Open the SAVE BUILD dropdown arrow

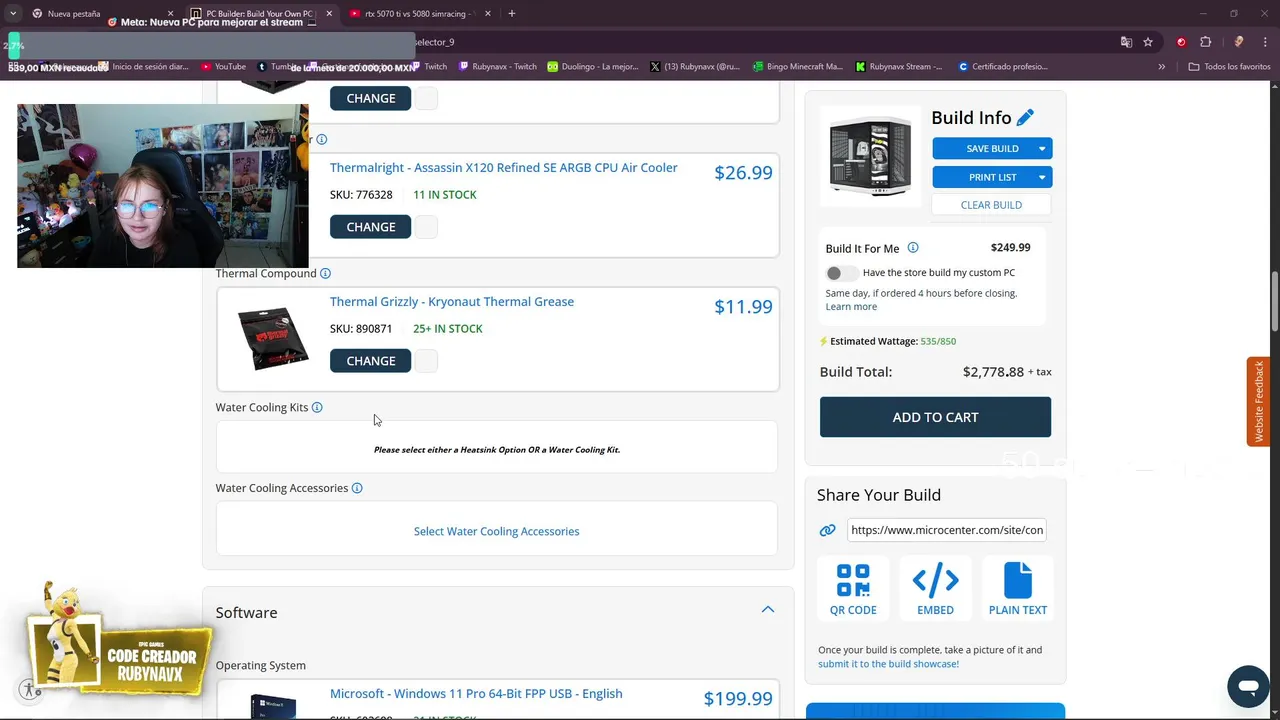(1042, 149)
